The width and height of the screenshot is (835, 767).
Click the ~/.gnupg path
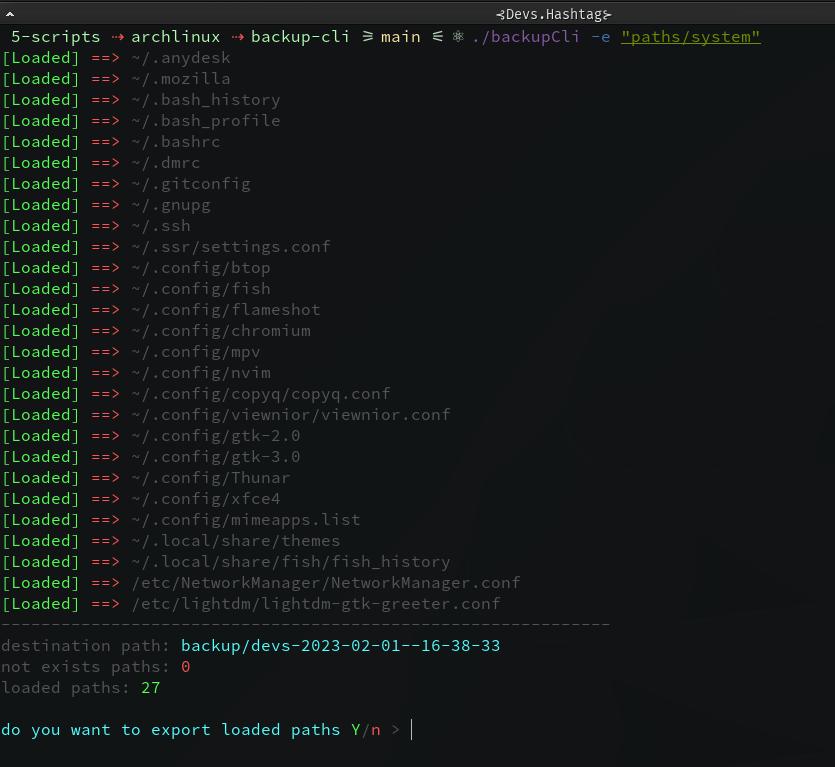point(170,205)
